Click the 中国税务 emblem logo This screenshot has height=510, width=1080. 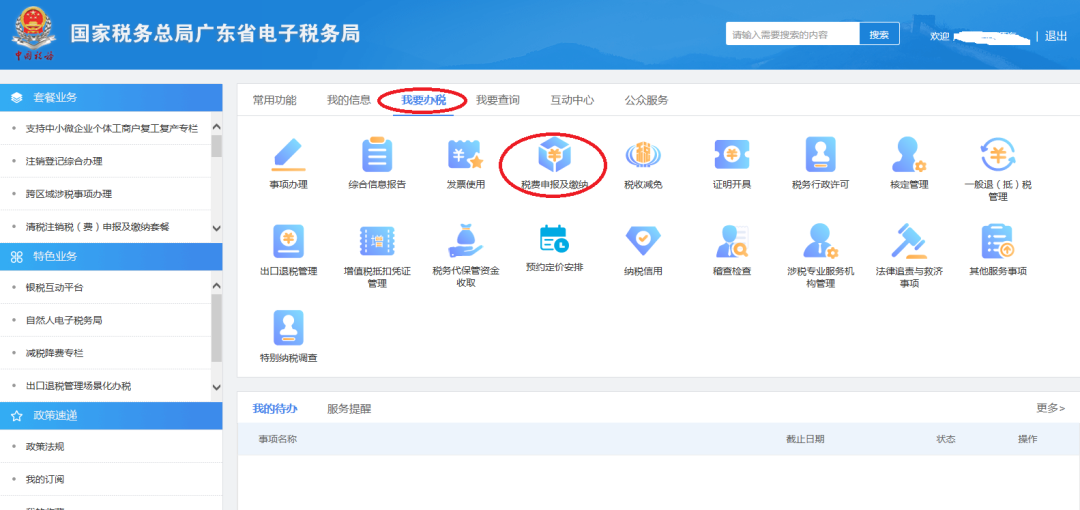tap(34, 34)
